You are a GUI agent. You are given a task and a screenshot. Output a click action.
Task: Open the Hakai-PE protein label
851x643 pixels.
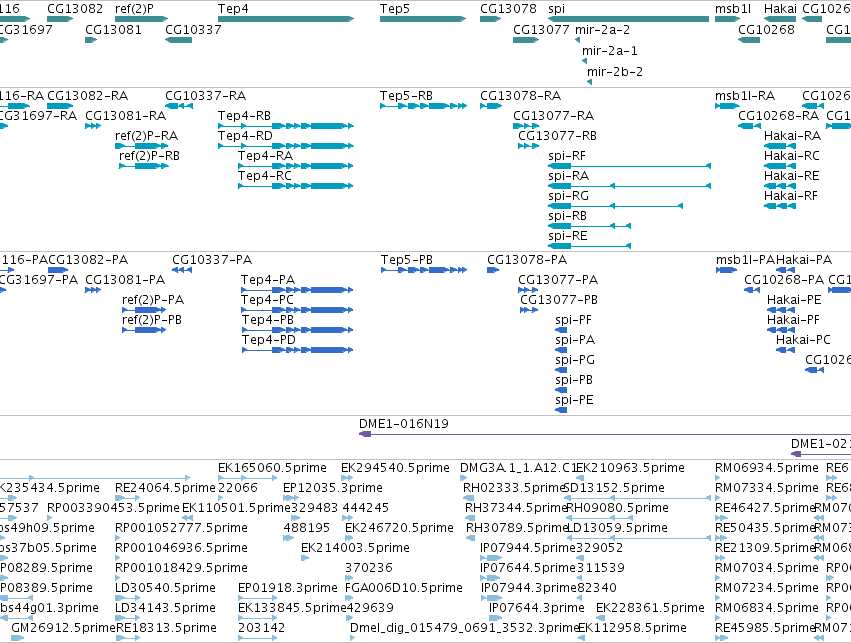[x=794, y=300]
